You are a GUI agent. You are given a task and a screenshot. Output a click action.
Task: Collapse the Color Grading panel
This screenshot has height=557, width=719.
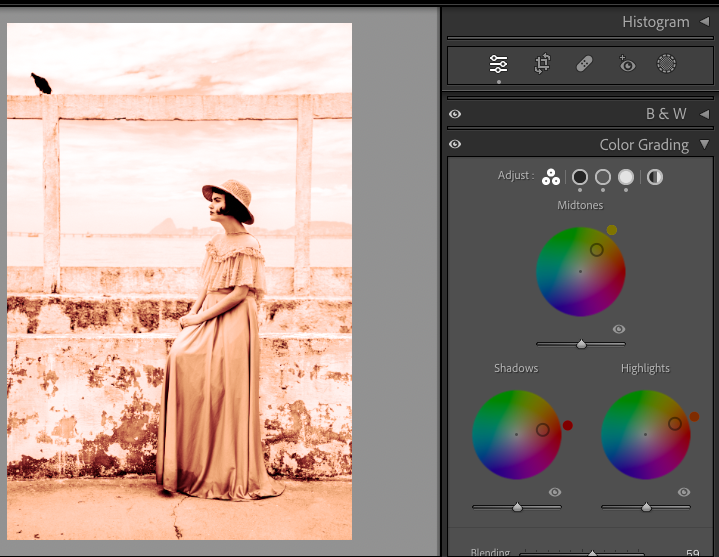tap(704, 145)
